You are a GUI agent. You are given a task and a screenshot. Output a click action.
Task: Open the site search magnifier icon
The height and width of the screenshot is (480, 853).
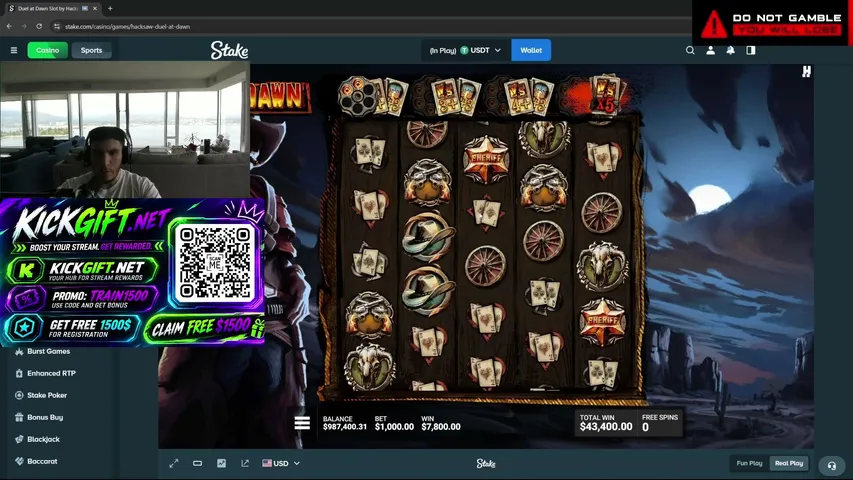(690, 50)
